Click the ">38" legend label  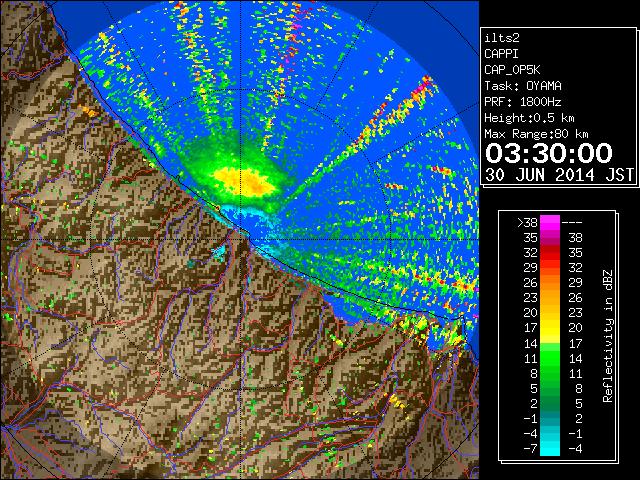(527, 223)
